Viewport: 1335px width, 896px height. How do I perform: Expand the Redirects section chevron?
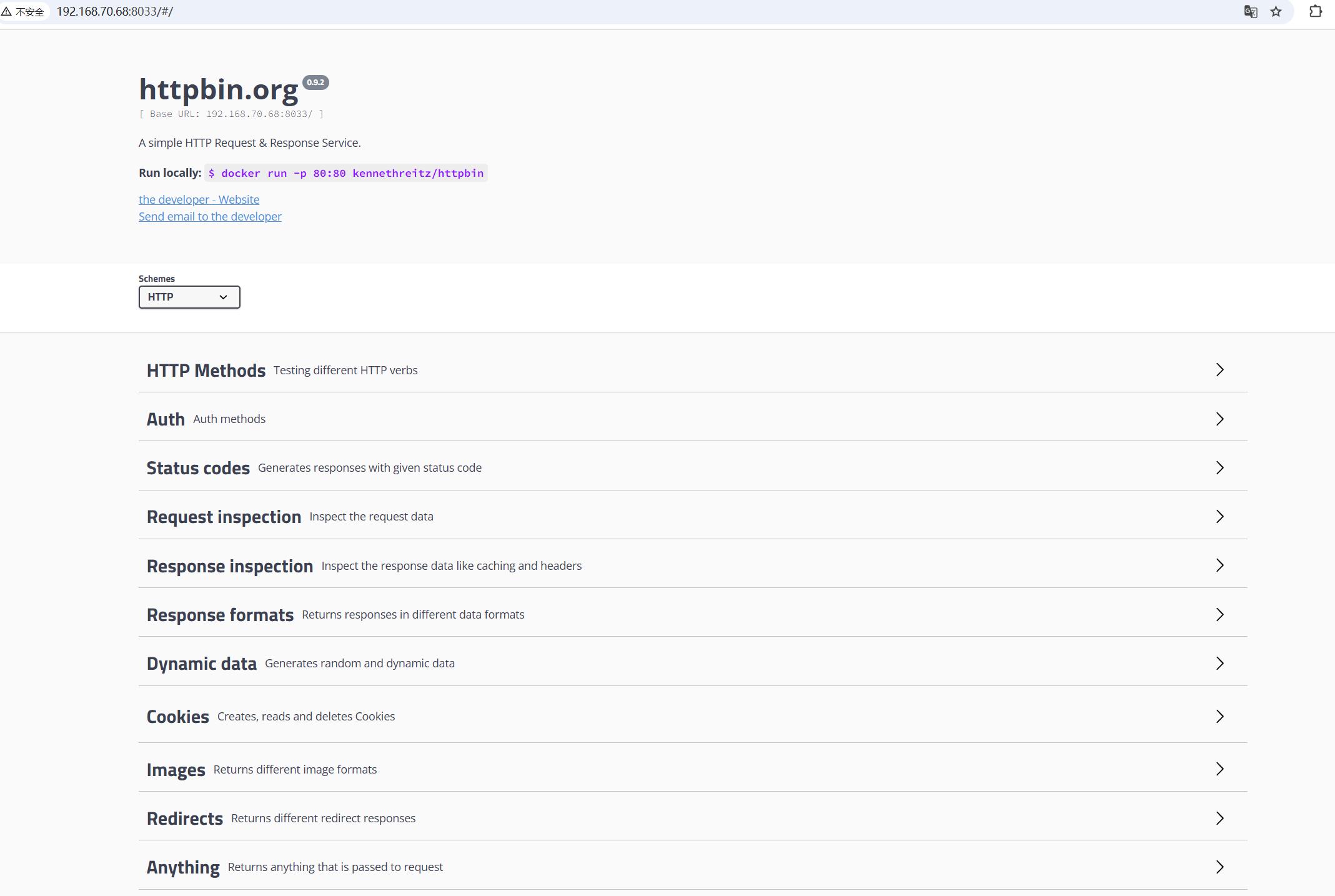coord(1219,818)
